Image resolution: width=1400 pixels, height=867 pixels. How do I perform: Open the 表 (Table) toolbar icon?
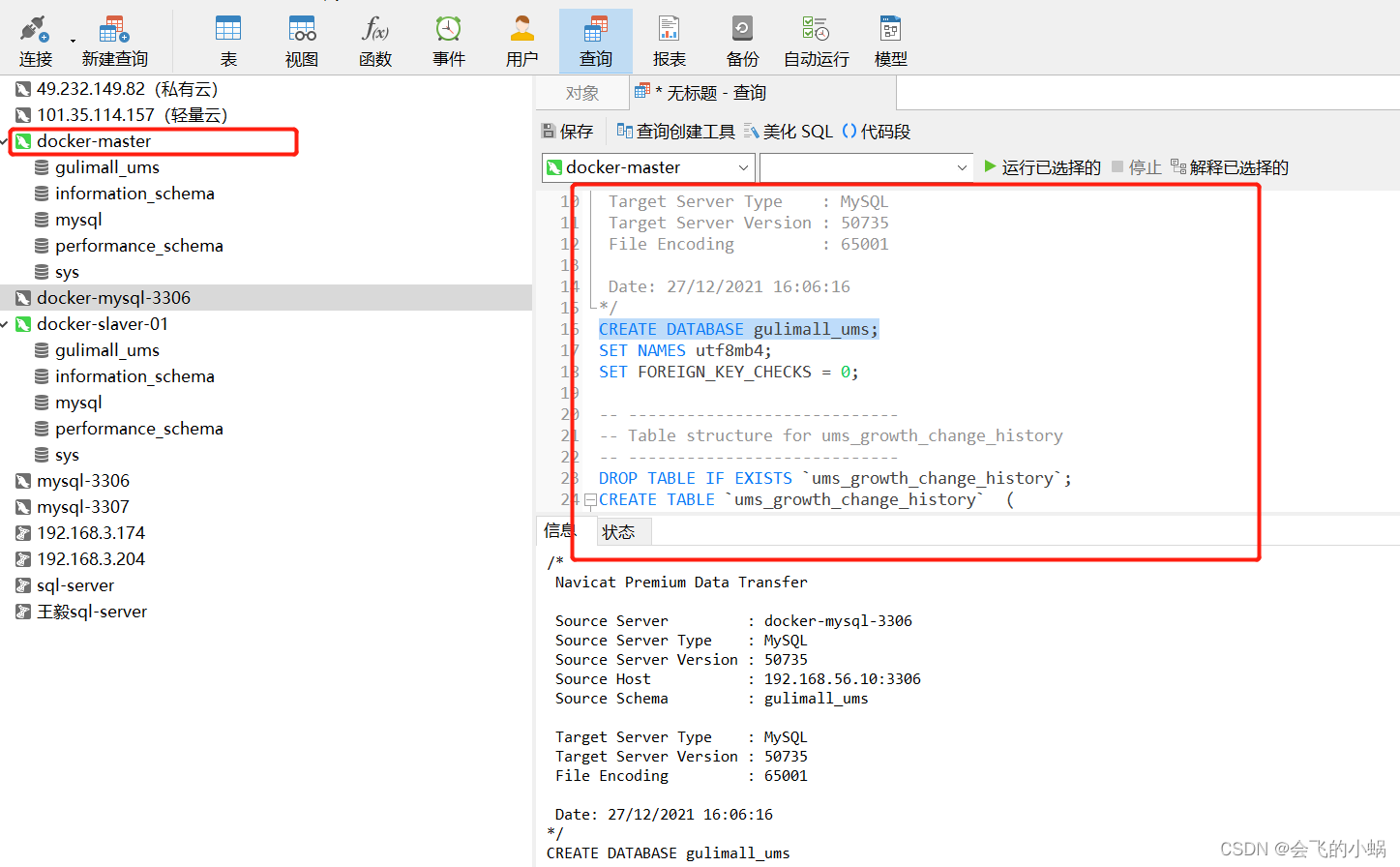[x=228, y=41]
